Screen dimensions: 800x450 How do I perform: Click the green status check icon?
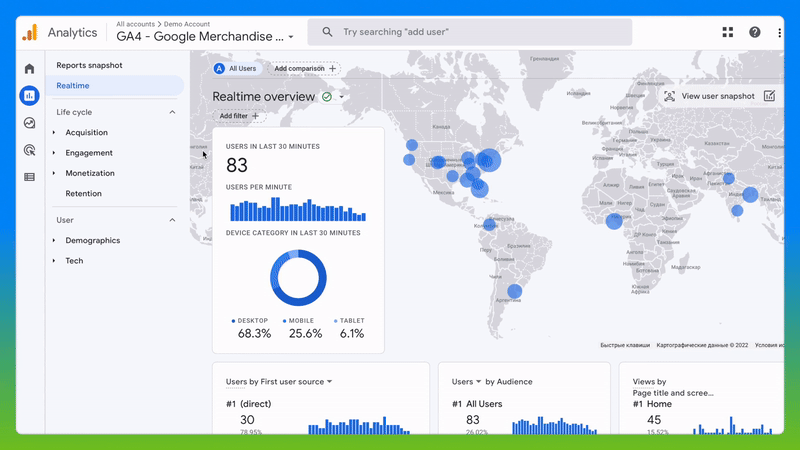tap(327, 96)
